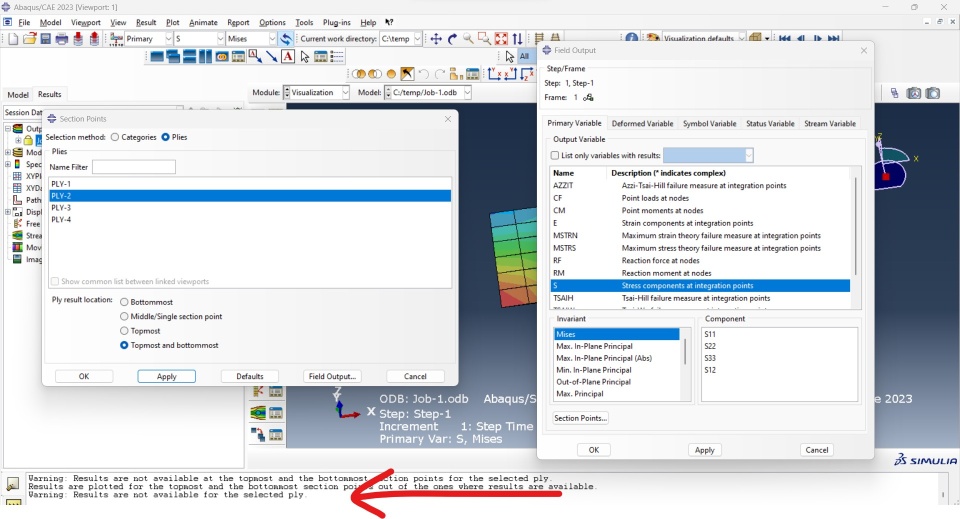This screenshot has height=519, width=960.
Task: Click the Name Filter input field
Action: coord(133,166)
